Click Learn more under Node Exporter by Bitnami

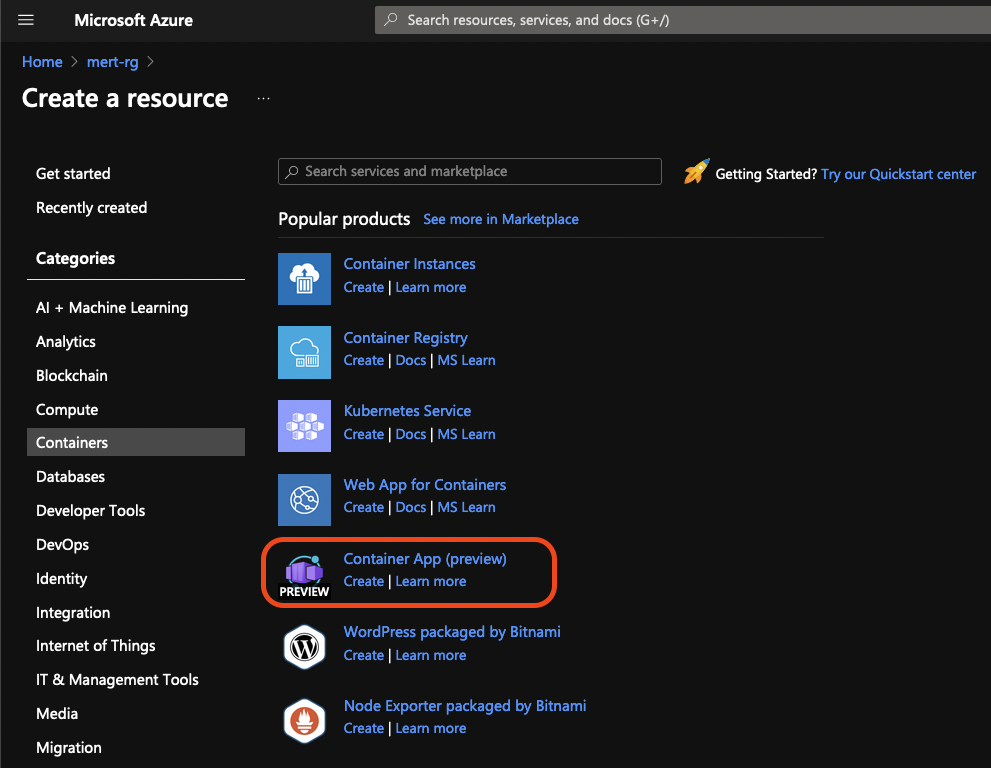430,729
